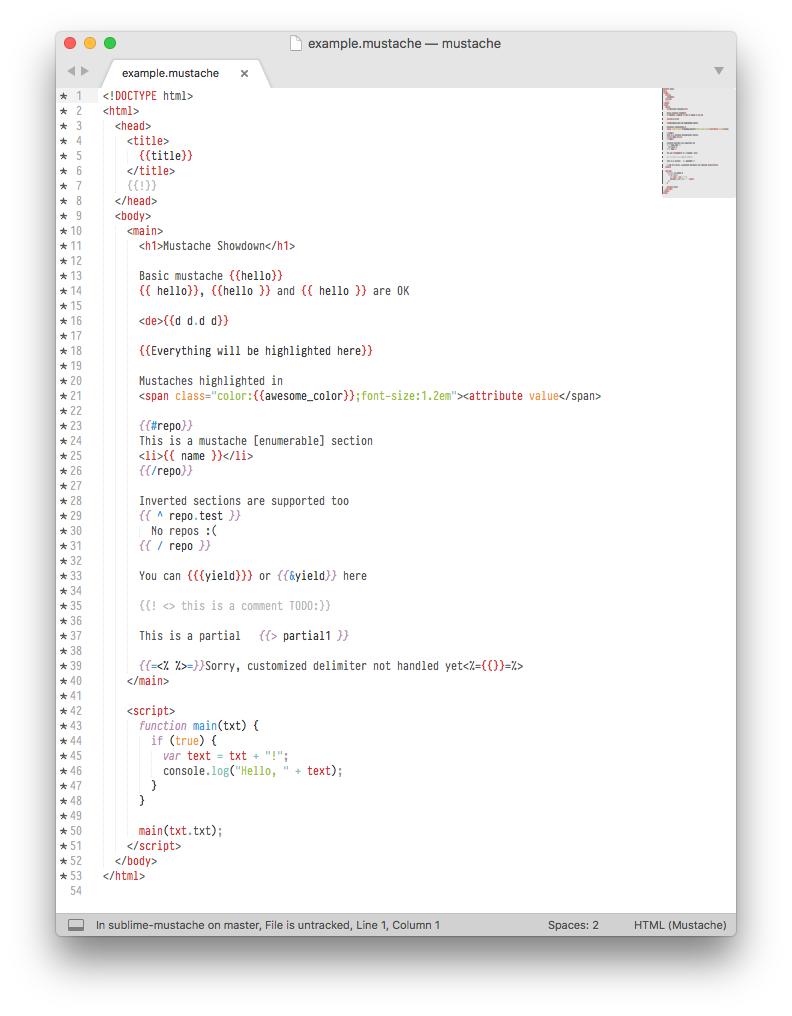Click line number 54 in the gutter
The height and width of the screenshot is (1016, 792).
tap(76, 891)
